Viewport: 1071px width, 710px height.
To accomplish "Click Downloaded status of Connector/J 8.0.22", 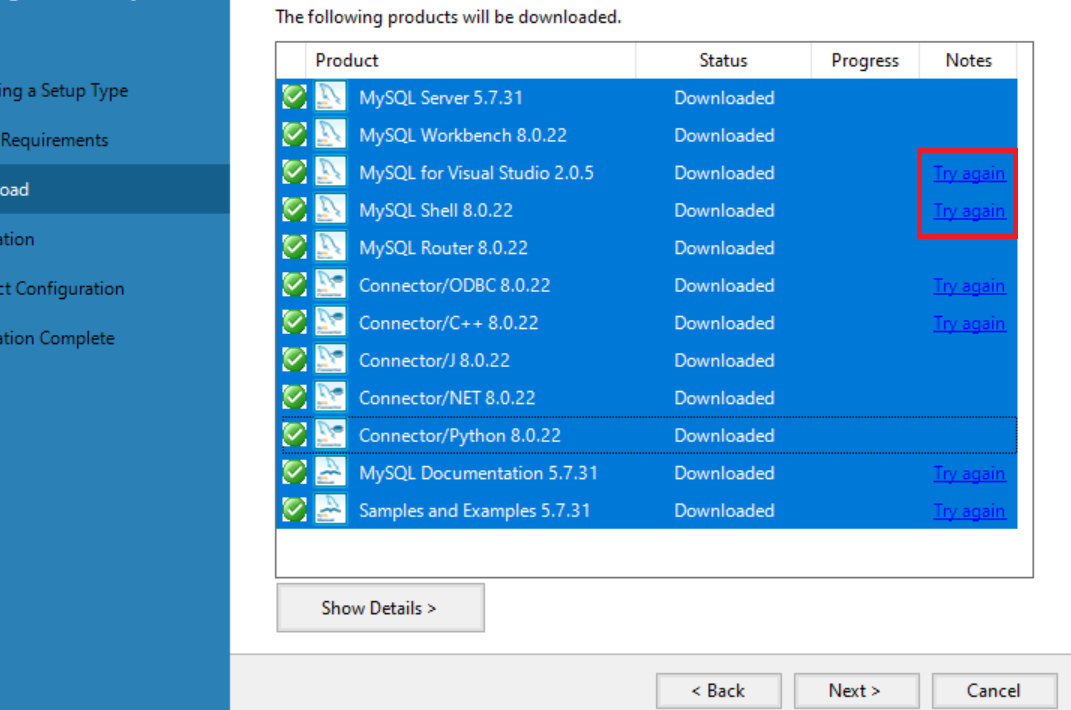I will tap(724, 361).
